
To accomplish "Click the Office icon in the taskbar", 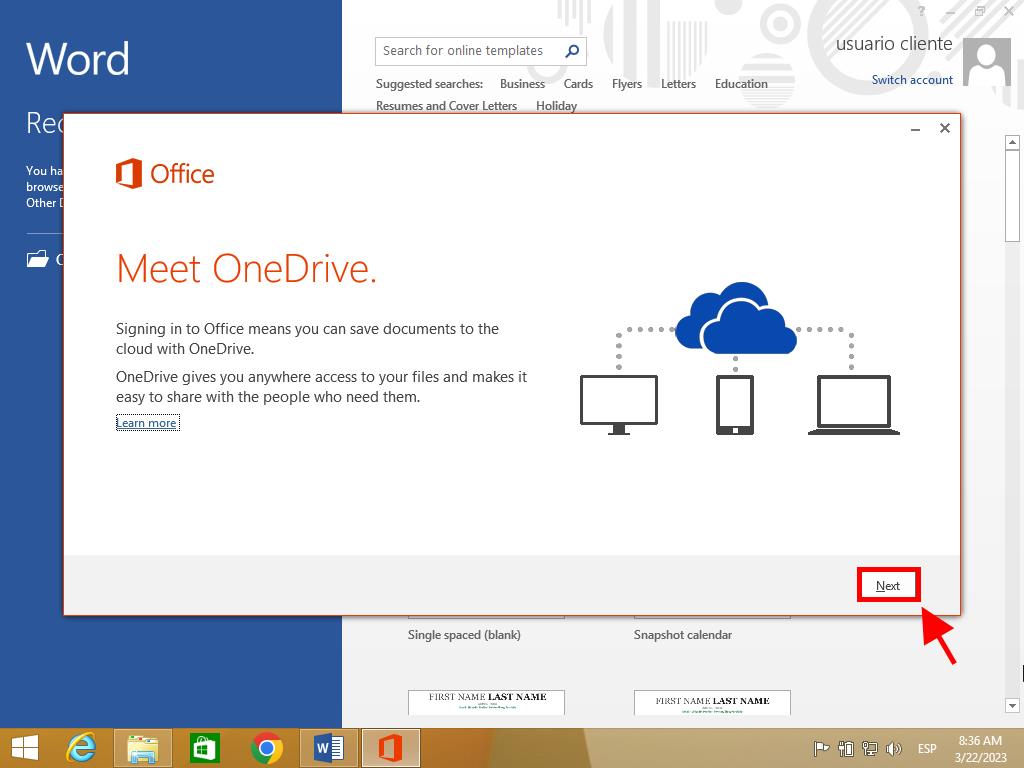I will click(391, 748).
